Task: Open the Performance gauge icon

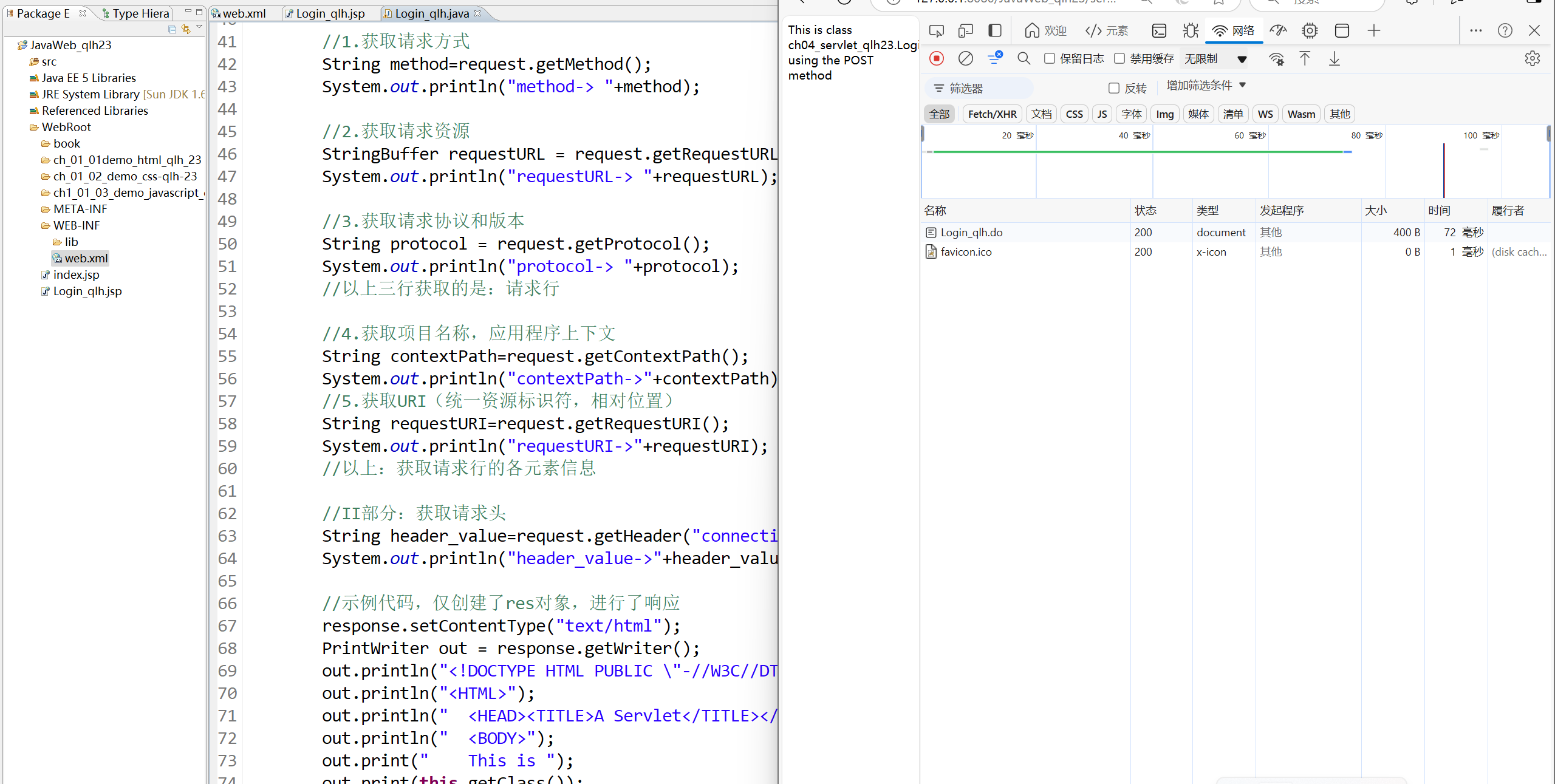Action: [x=1279, y=30]
